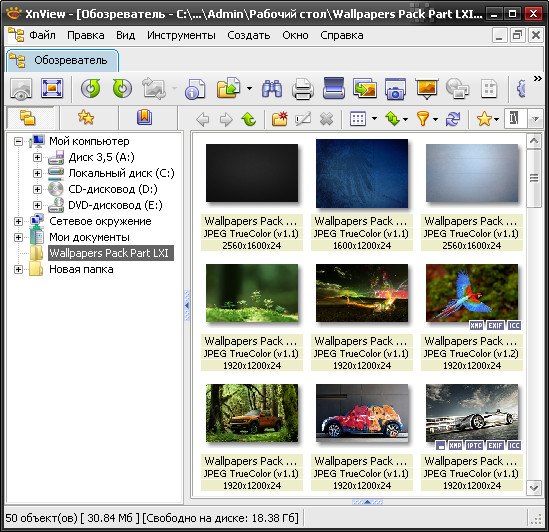Viewport: 549px width, 532px height.
Task: Start slideshow with the projector screen icon
Action: [x=426, y=88]
